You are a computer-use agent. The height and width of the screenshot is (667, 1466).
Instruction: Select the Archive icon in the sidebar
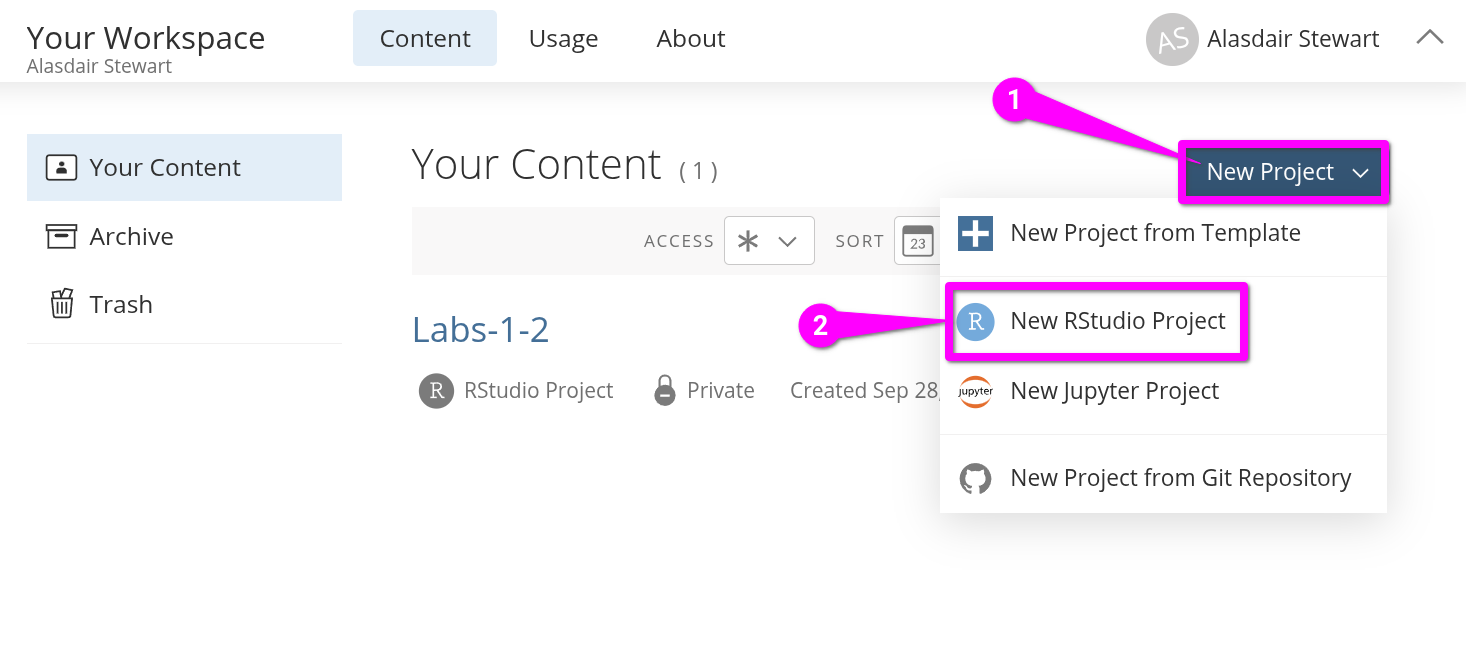click(61, 236)
